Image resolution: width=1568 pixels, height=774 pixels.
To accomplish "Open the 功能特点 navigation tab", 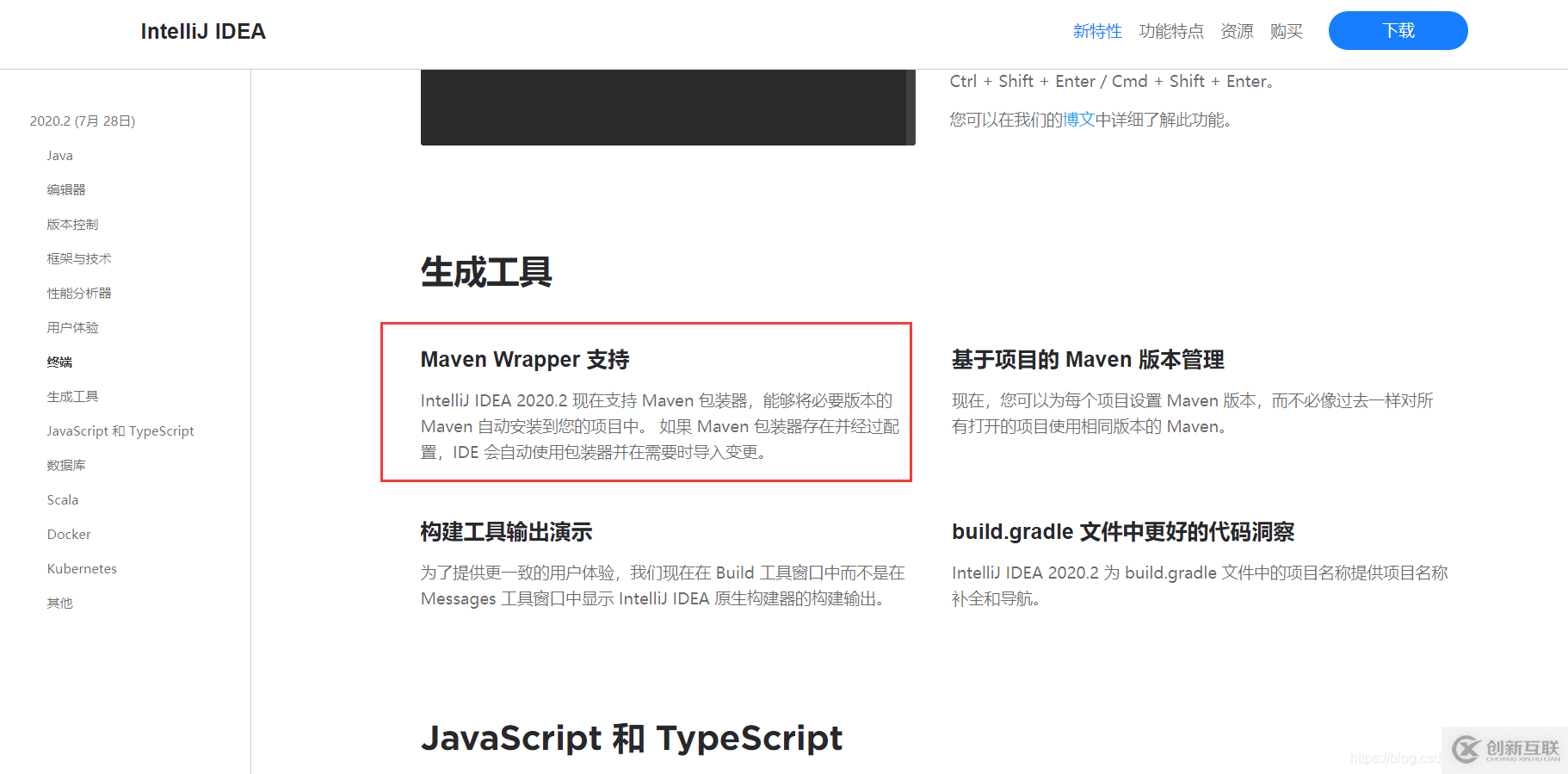I will 1171,31.
